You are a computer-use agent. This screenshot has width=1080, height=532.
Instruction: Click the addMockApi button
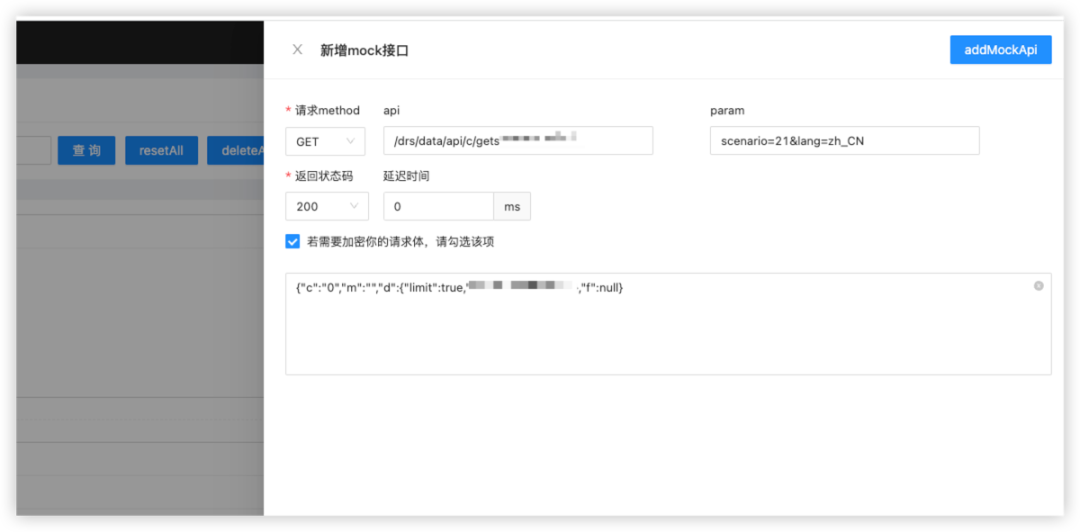point(1000,50)
